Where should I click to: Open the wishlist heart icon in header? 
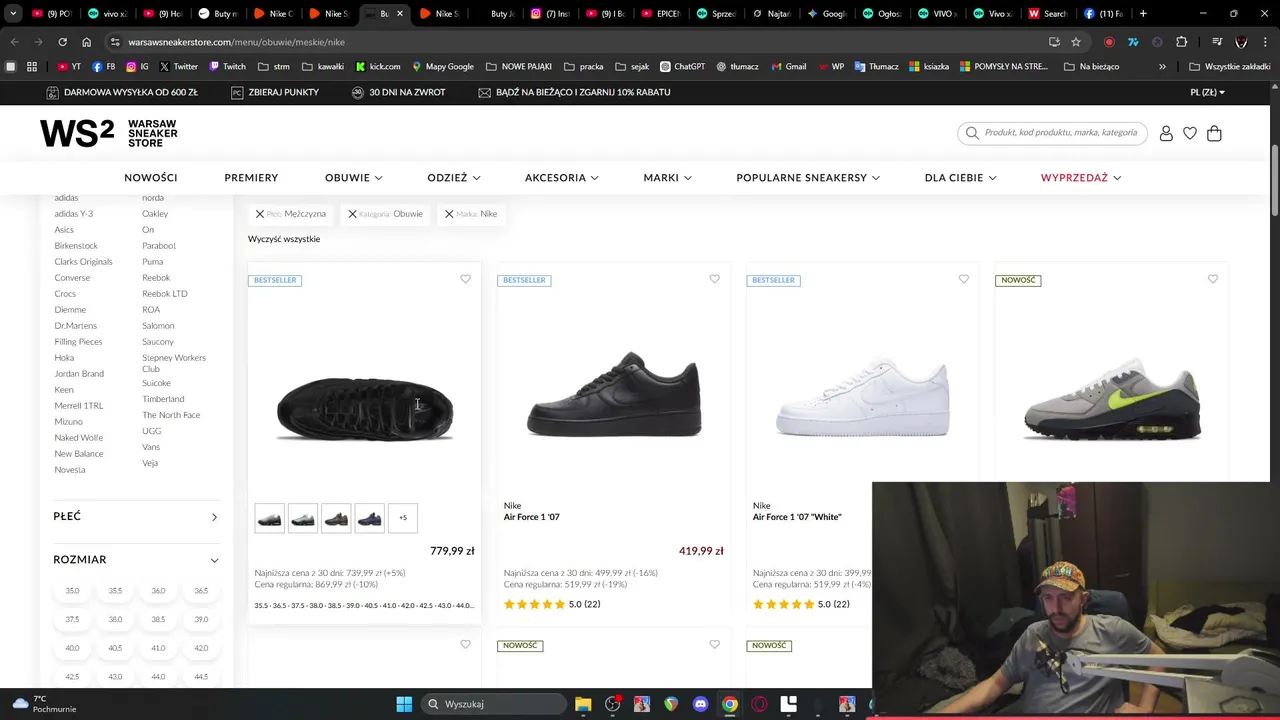pos(1190,133)
